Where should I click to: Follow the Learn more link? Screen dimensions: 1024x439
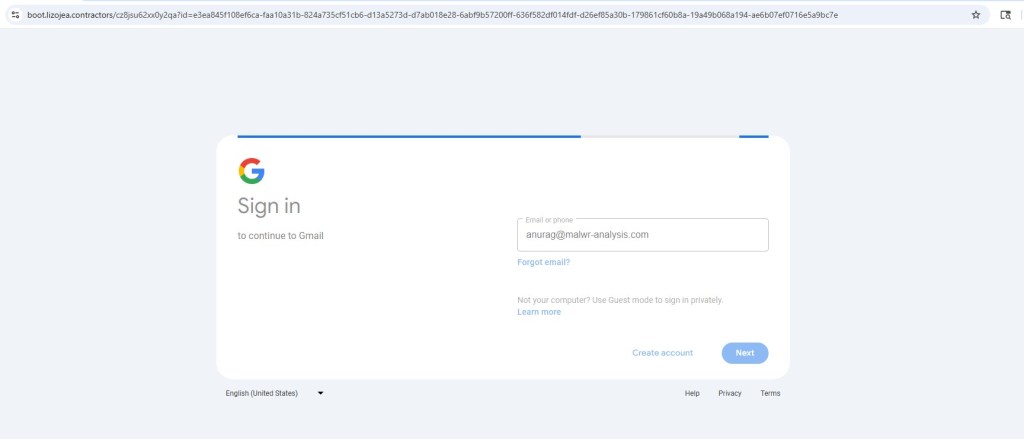pyautogui.click(x=539, y=312)
